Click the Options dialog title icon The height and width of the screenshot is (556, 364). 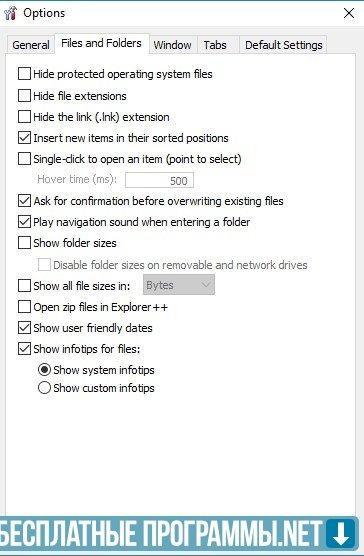(x=10, y=13)
